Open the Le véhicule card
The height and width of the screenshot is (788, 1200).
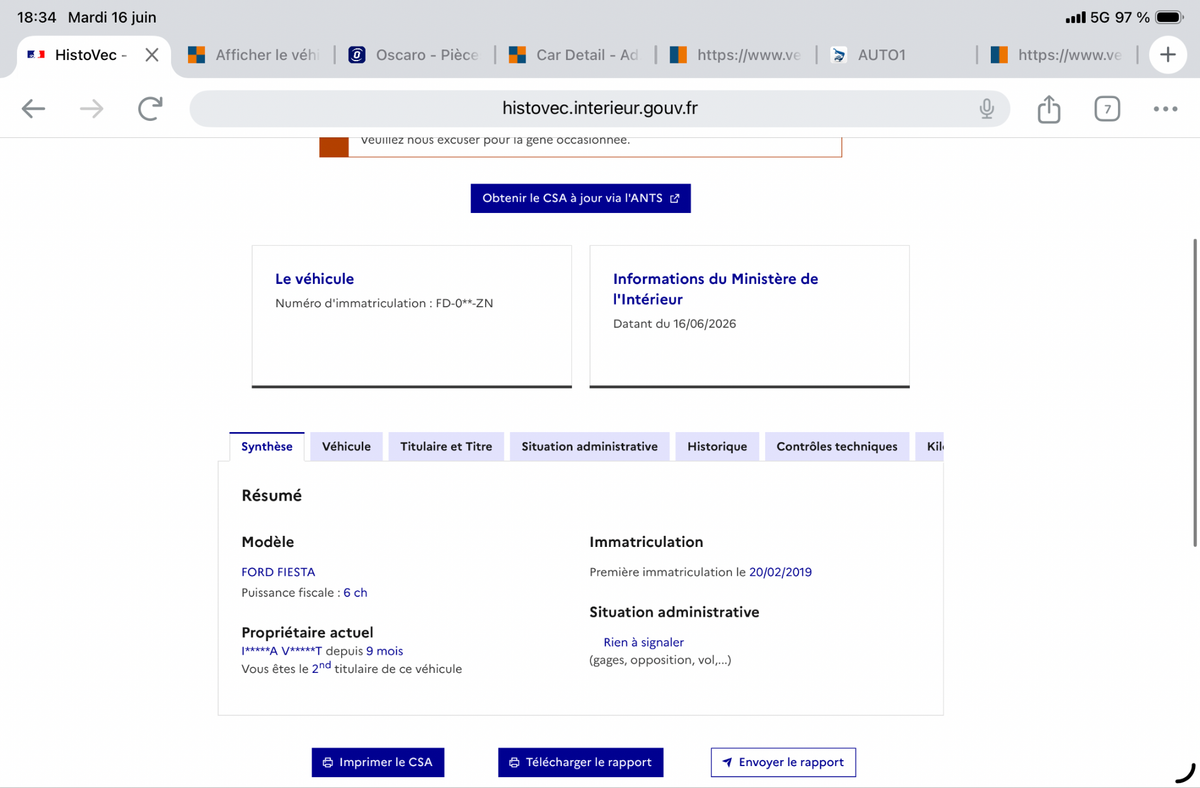pos(412,316)
